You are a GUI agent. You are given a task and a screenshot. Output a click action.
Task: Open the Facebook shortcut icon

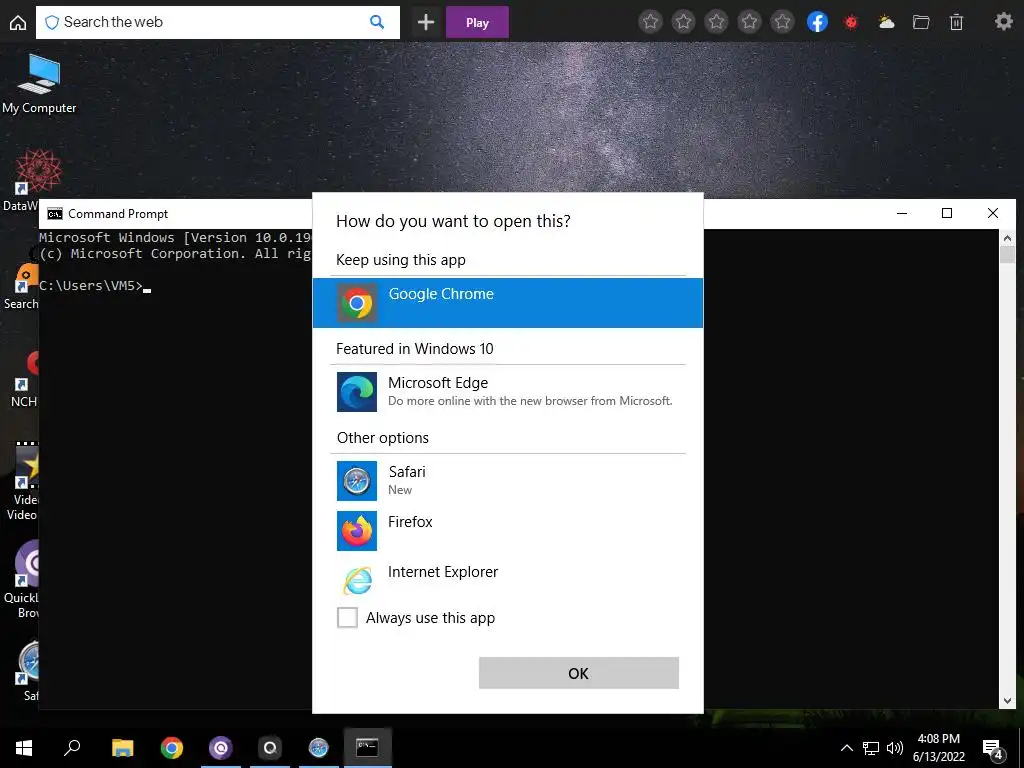tap(817, 22)
